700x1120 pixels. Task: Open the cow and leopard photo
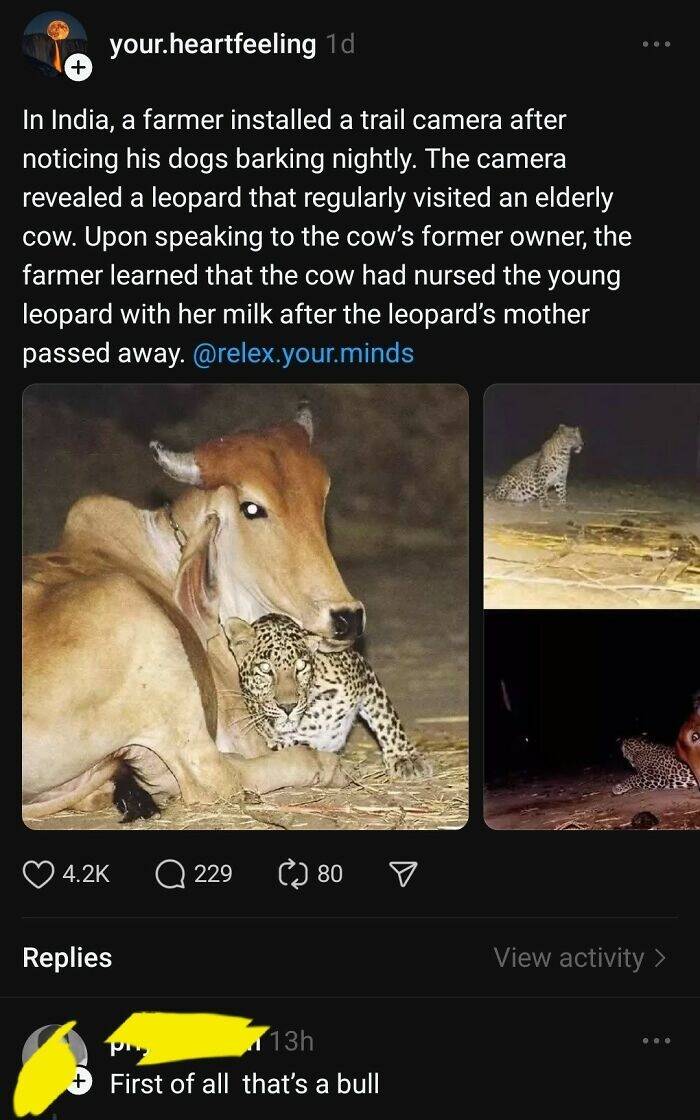pyautogui.click(x=245, y=606)
